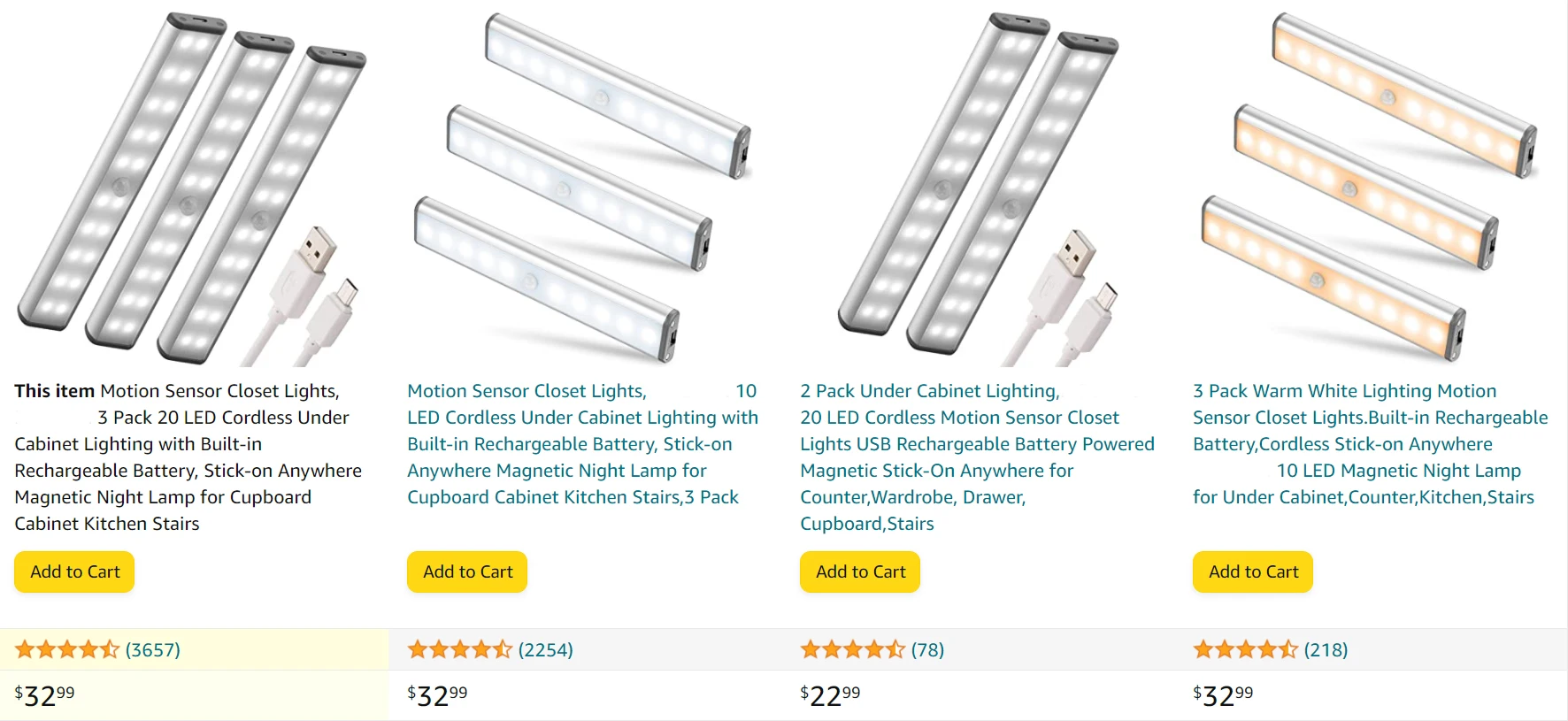View the 3657 customer reviews
The height and width of the screenshot is (721, 1568).
(x=153, y=650)
